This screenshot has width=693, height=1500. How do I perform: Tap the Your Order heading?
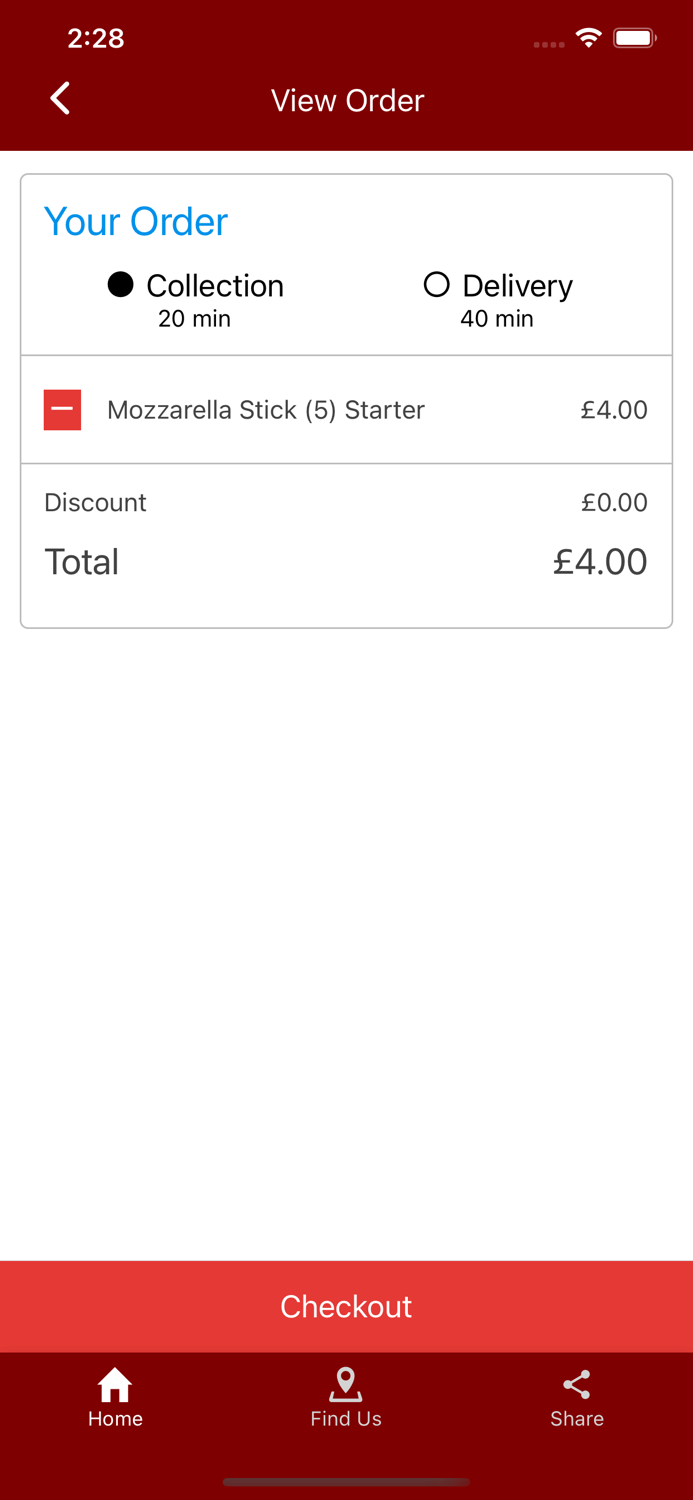[136, 221]
